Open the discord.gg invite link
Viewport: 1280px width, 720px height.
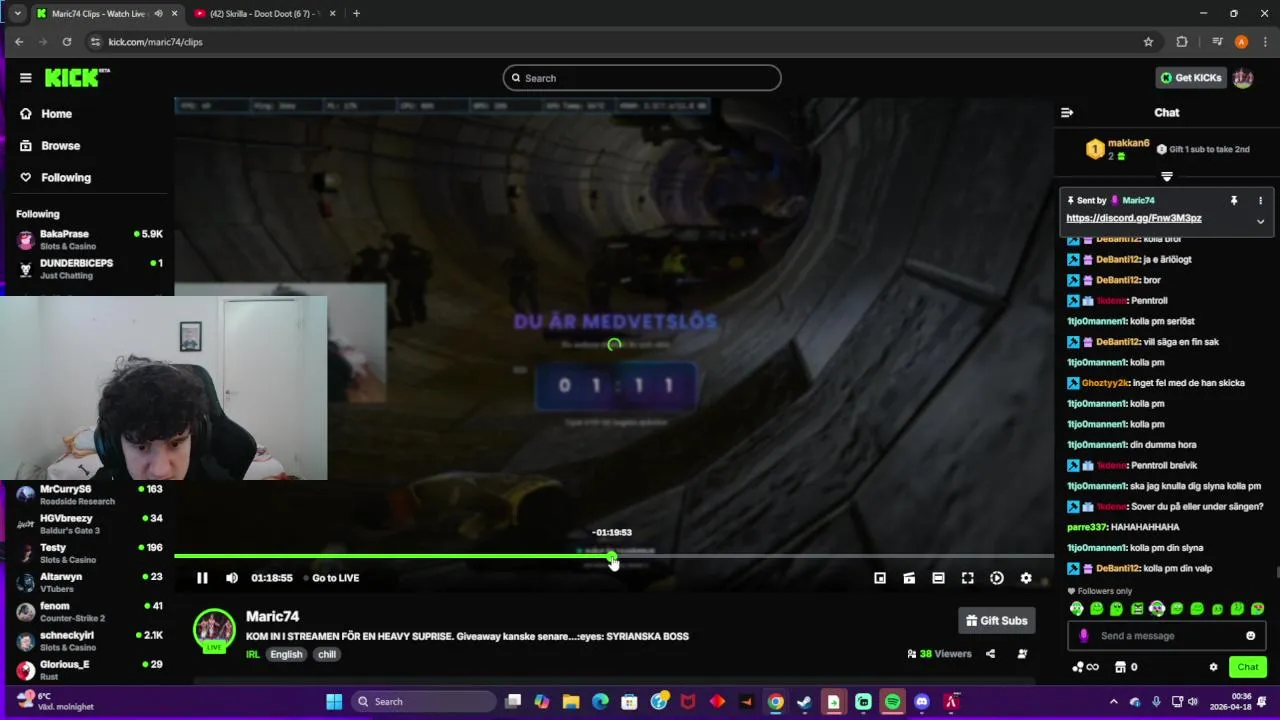1134,218
